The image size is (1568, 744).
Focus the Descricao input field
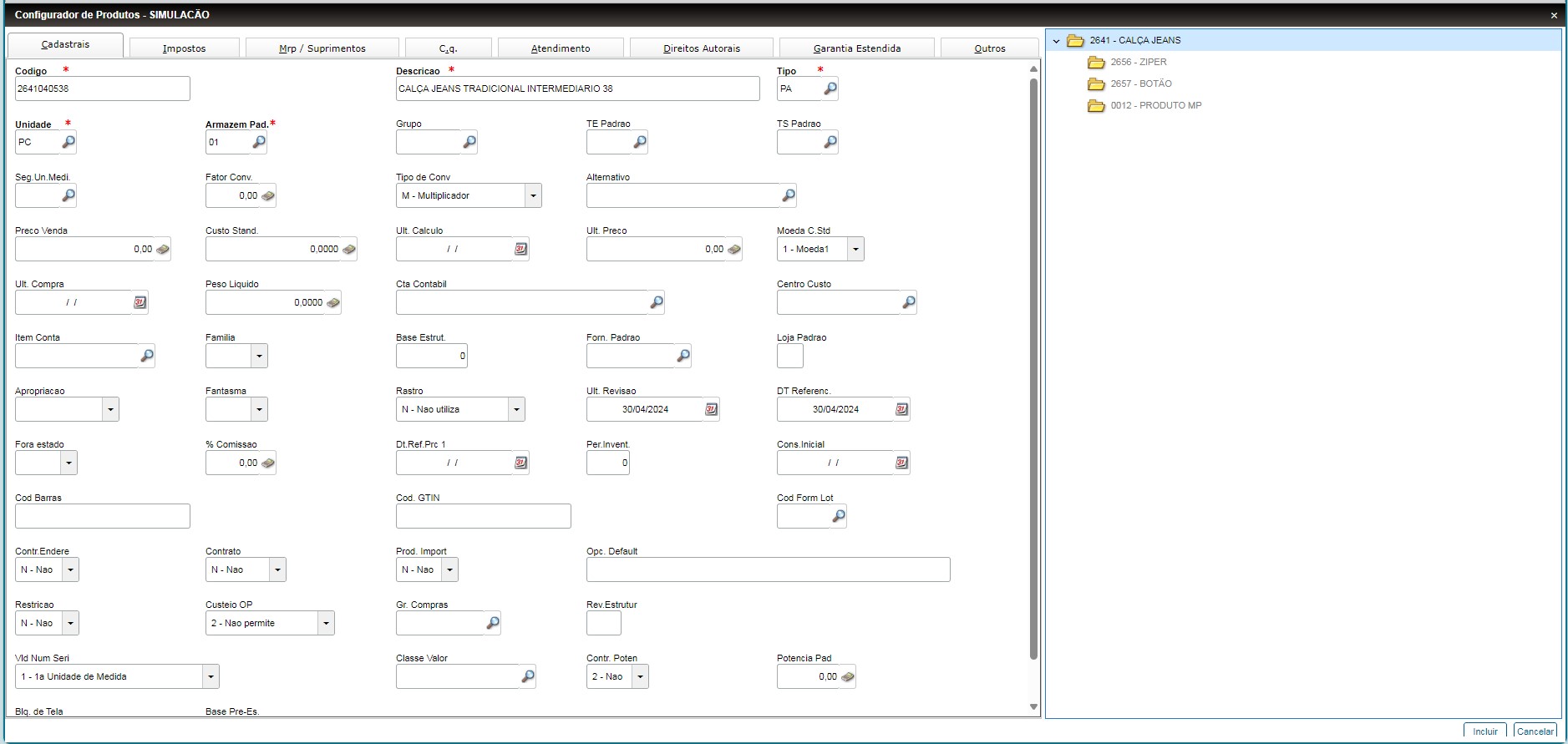click(x=578, y=89)
